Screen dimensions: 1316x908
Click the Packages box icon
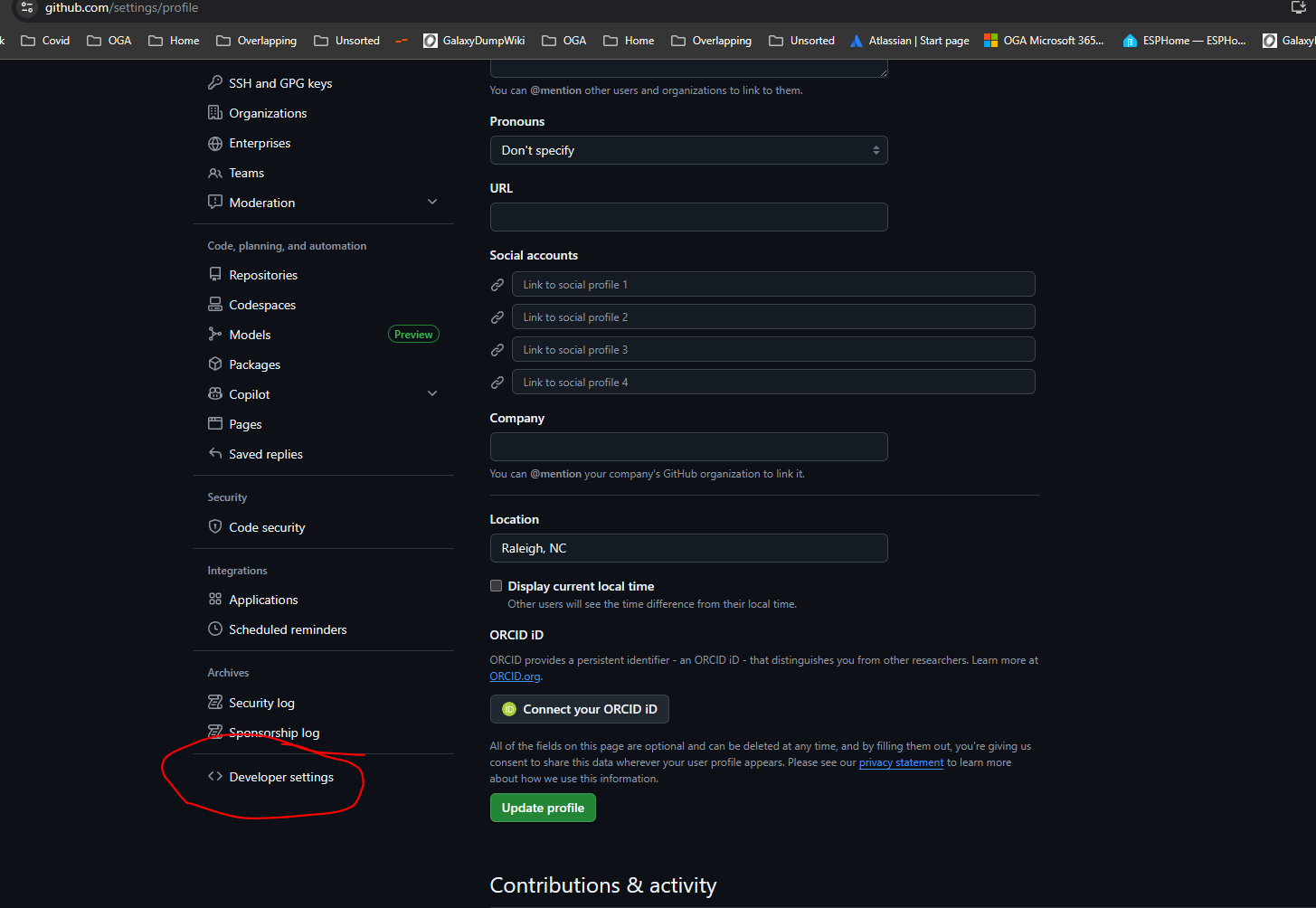[x=215, y=364]
